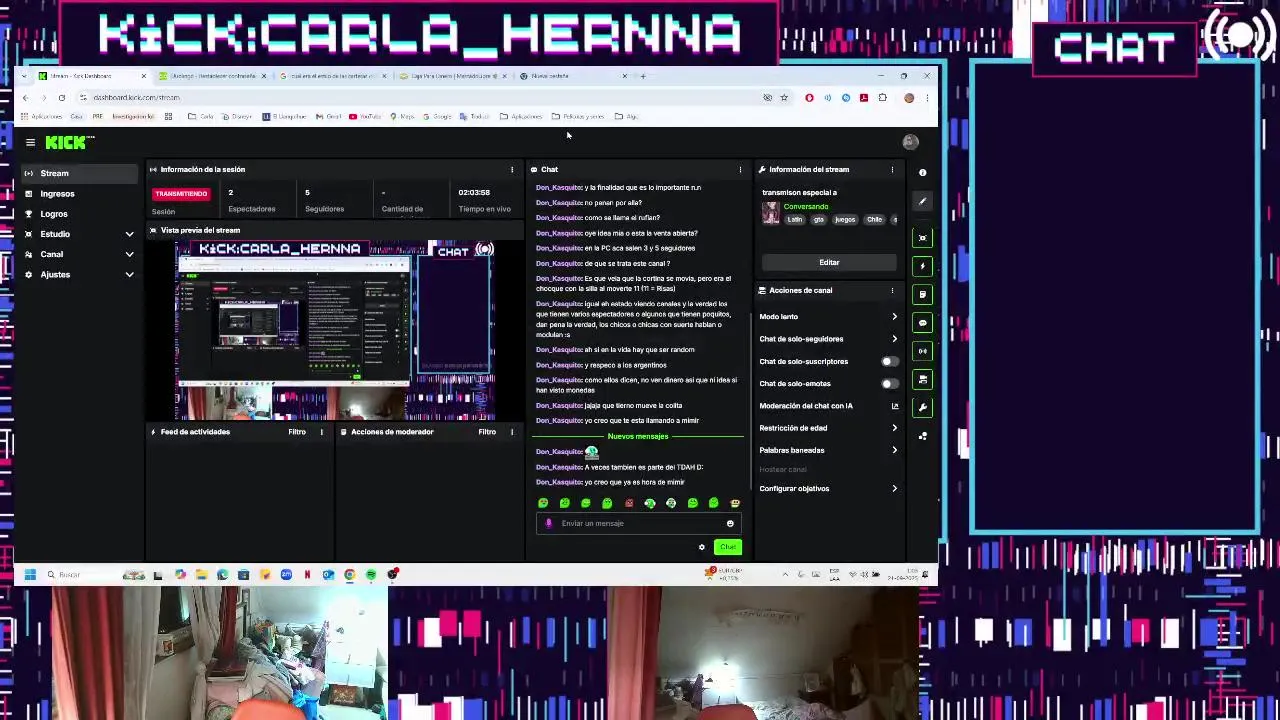
Task: Open the emoji picker in message field
Action: 730,523
